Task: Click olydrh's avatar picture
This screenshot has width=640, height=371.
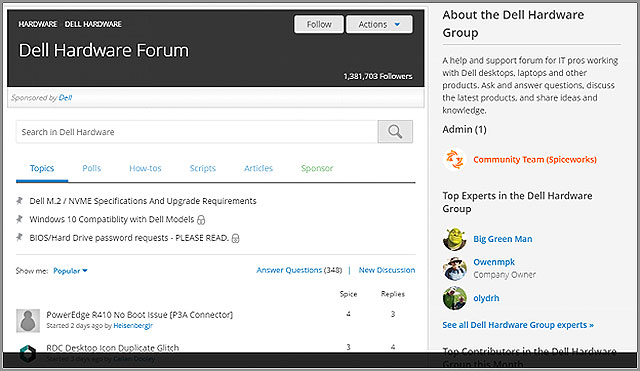Action: pos(454,298)
